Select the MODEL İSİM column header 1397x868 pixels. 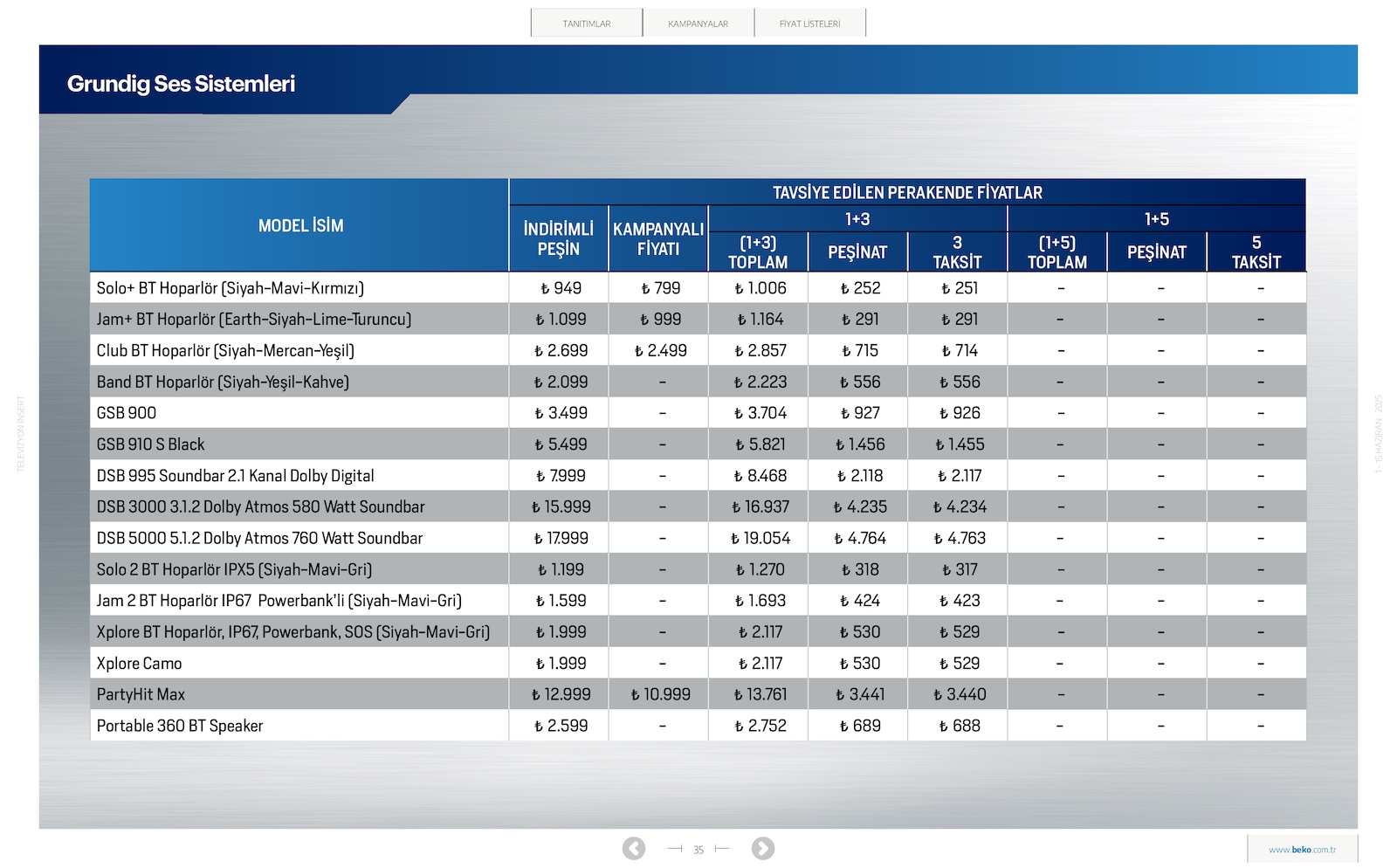tap(299, 225)
